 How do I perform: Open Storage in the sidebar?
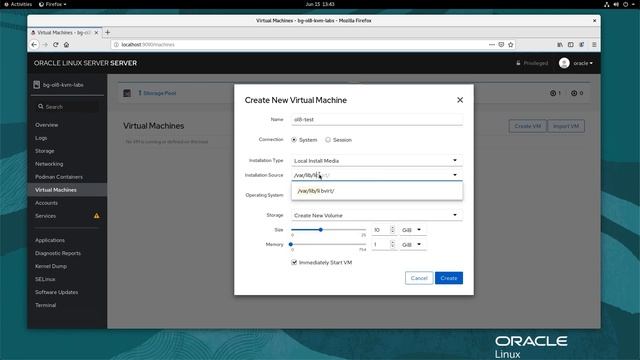click(44, 151)
